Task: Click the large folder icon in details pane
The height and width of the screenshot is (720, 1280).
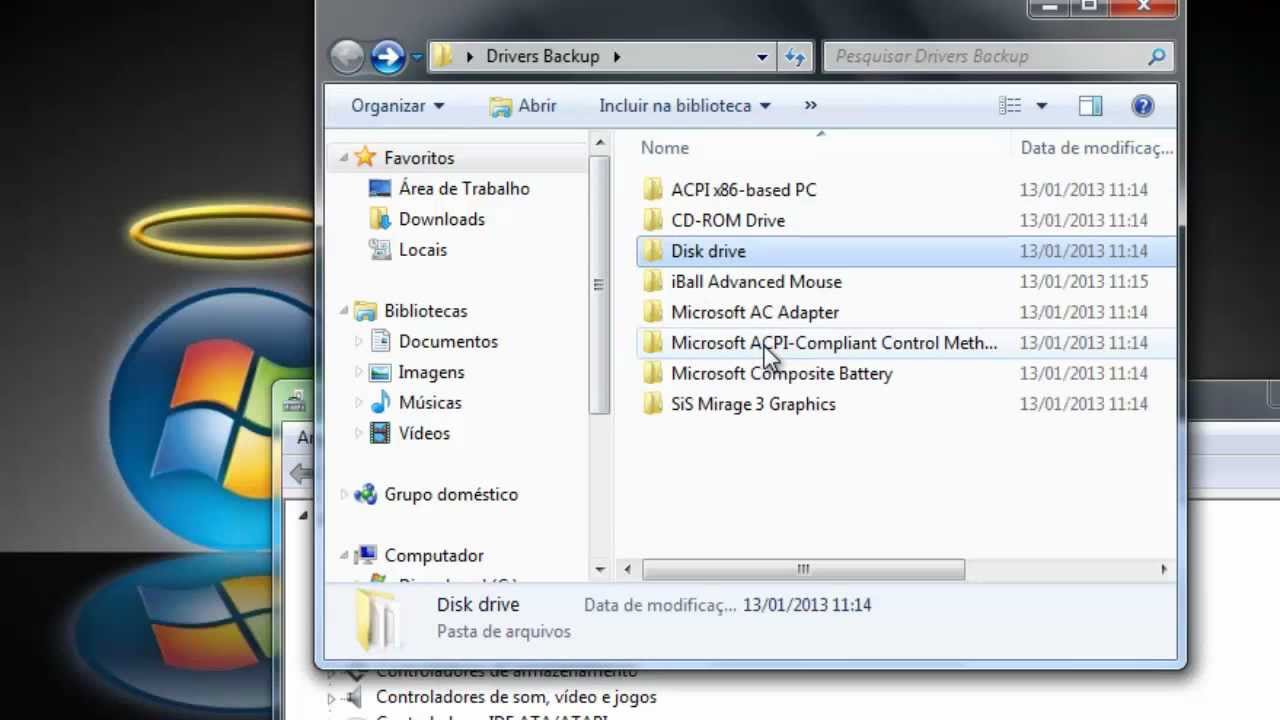Action: click(379, 618)
